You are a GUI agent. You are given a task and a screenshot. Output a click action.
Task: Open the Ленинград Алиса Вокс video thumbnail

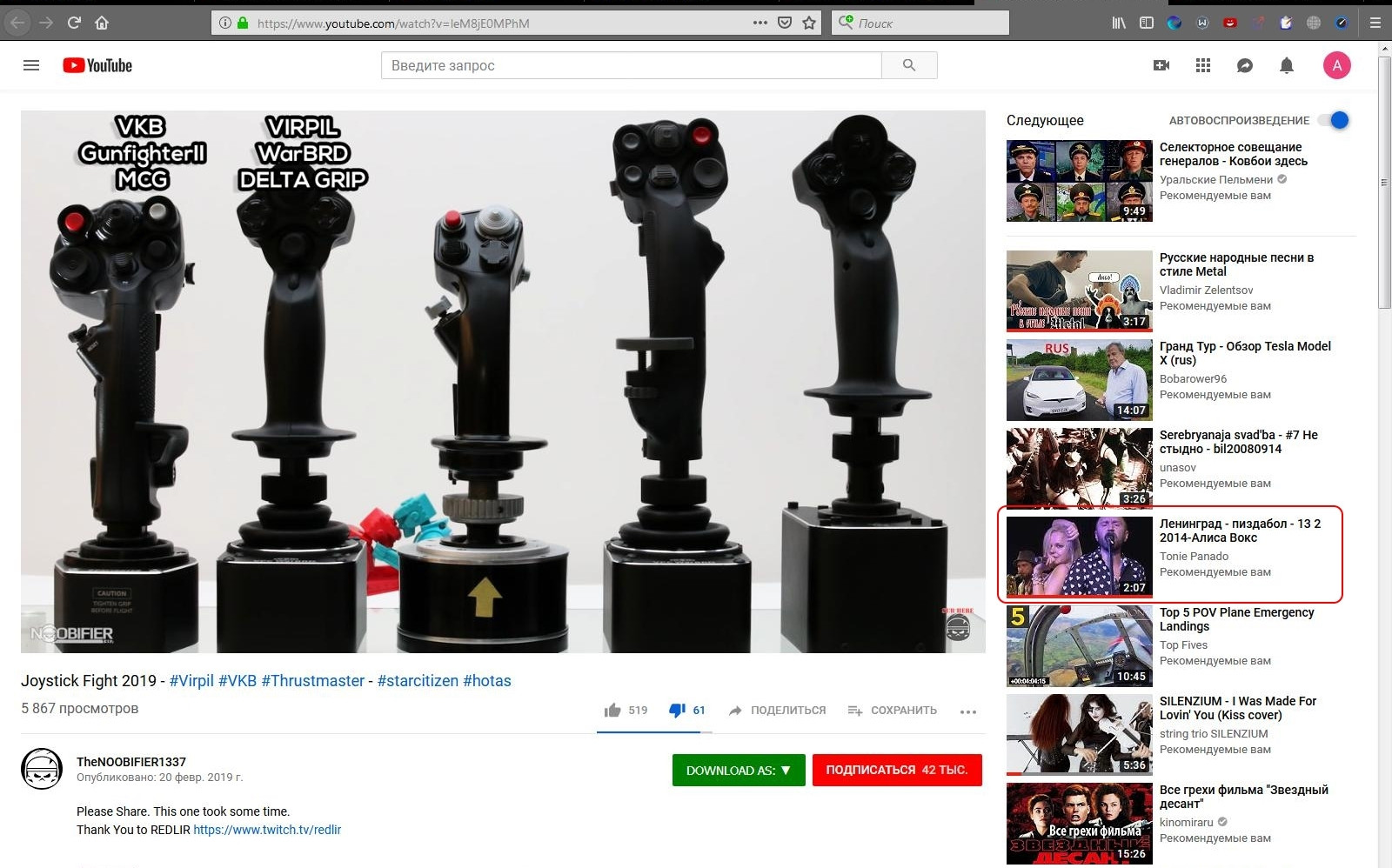[x=1080, y=558]
